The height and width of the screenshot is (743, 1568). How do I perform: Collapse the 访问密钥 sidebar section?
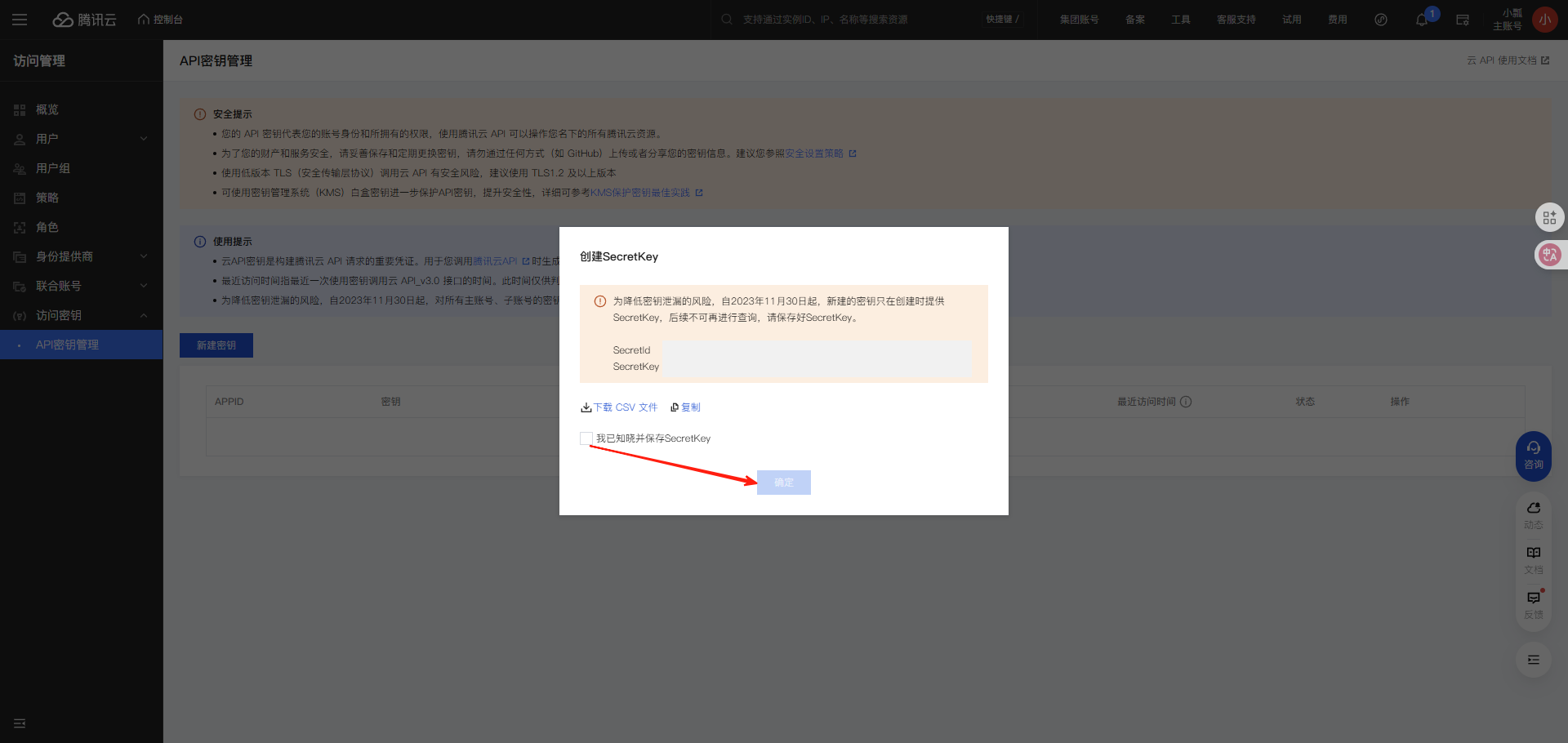tap(82, 315)
